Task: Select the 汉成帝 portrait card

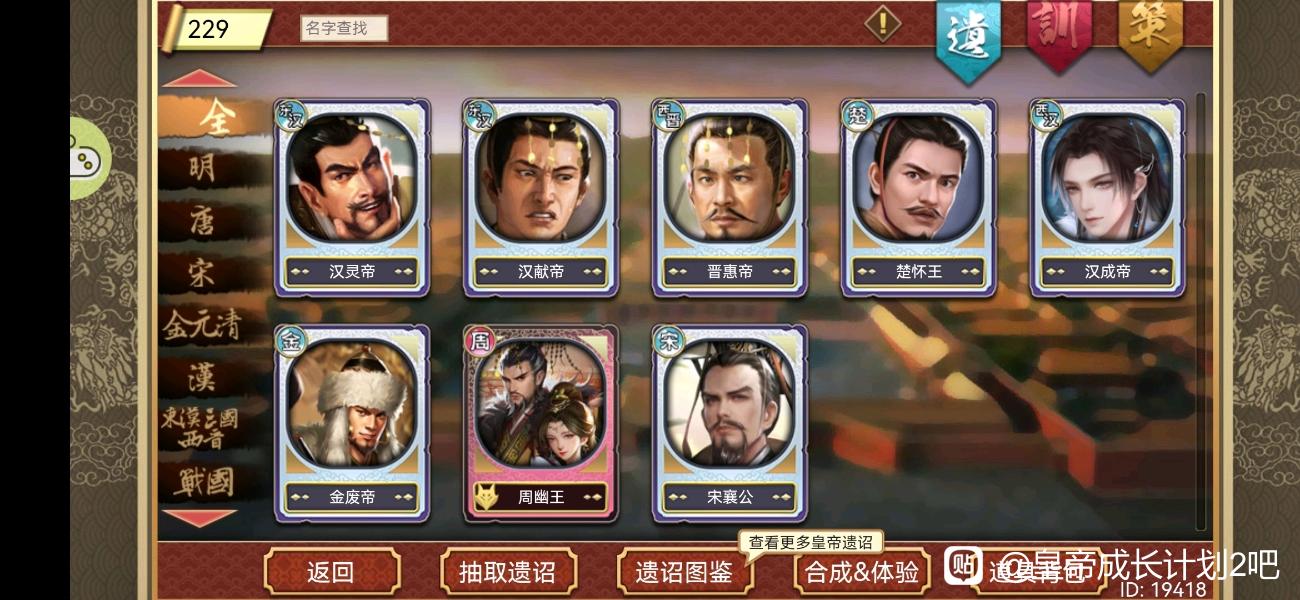Action: [1107, 197]
